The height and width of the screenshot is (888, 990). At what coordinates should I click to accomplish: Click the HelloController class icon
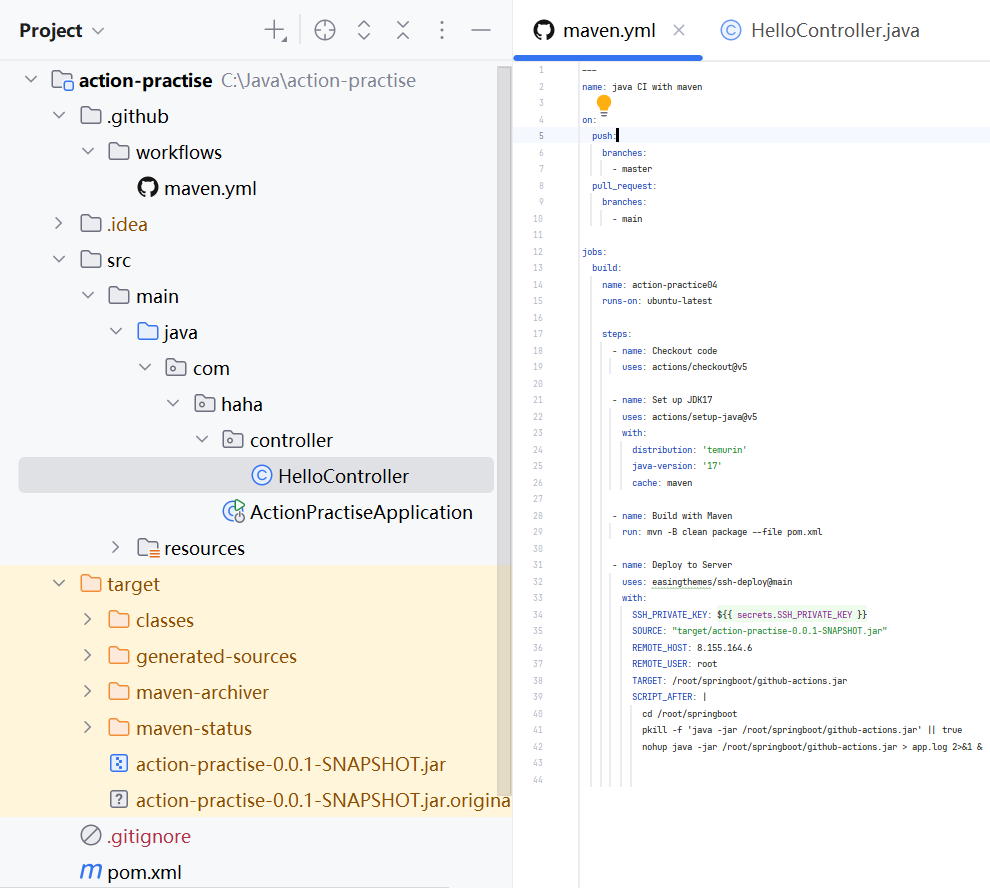coord(262,476)
